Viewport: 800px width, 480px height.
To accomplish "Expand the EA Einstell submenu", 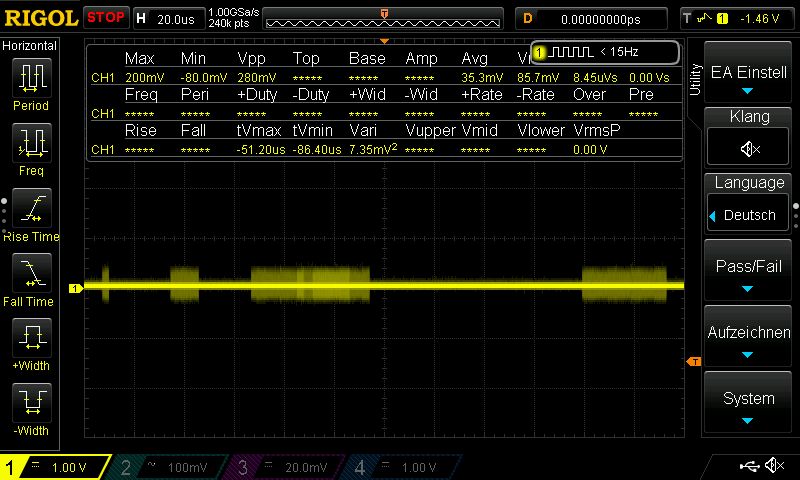I will [x=749, y=78].
